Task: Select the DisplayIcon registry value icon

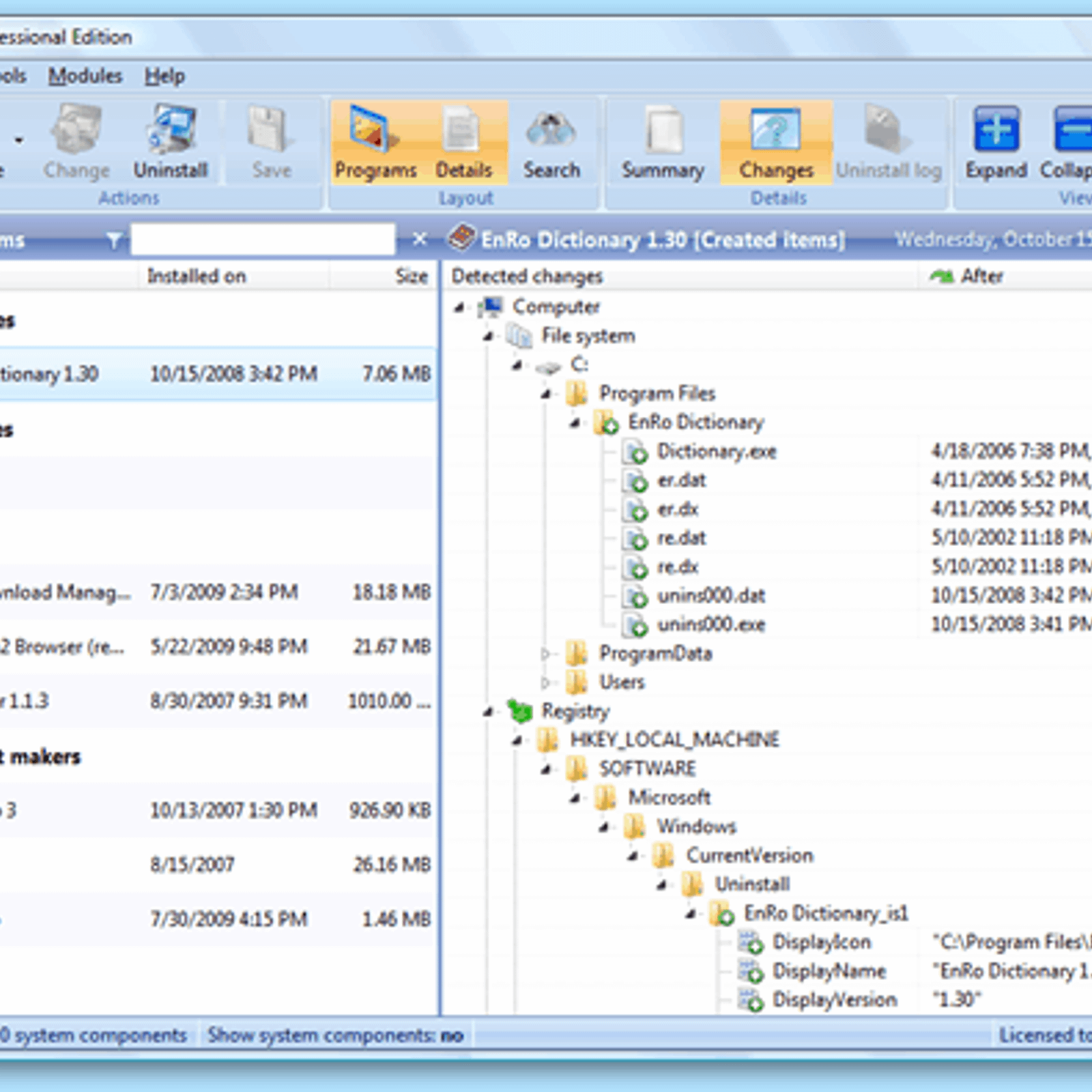Action: pyautogui.click(x=751, y=943)
